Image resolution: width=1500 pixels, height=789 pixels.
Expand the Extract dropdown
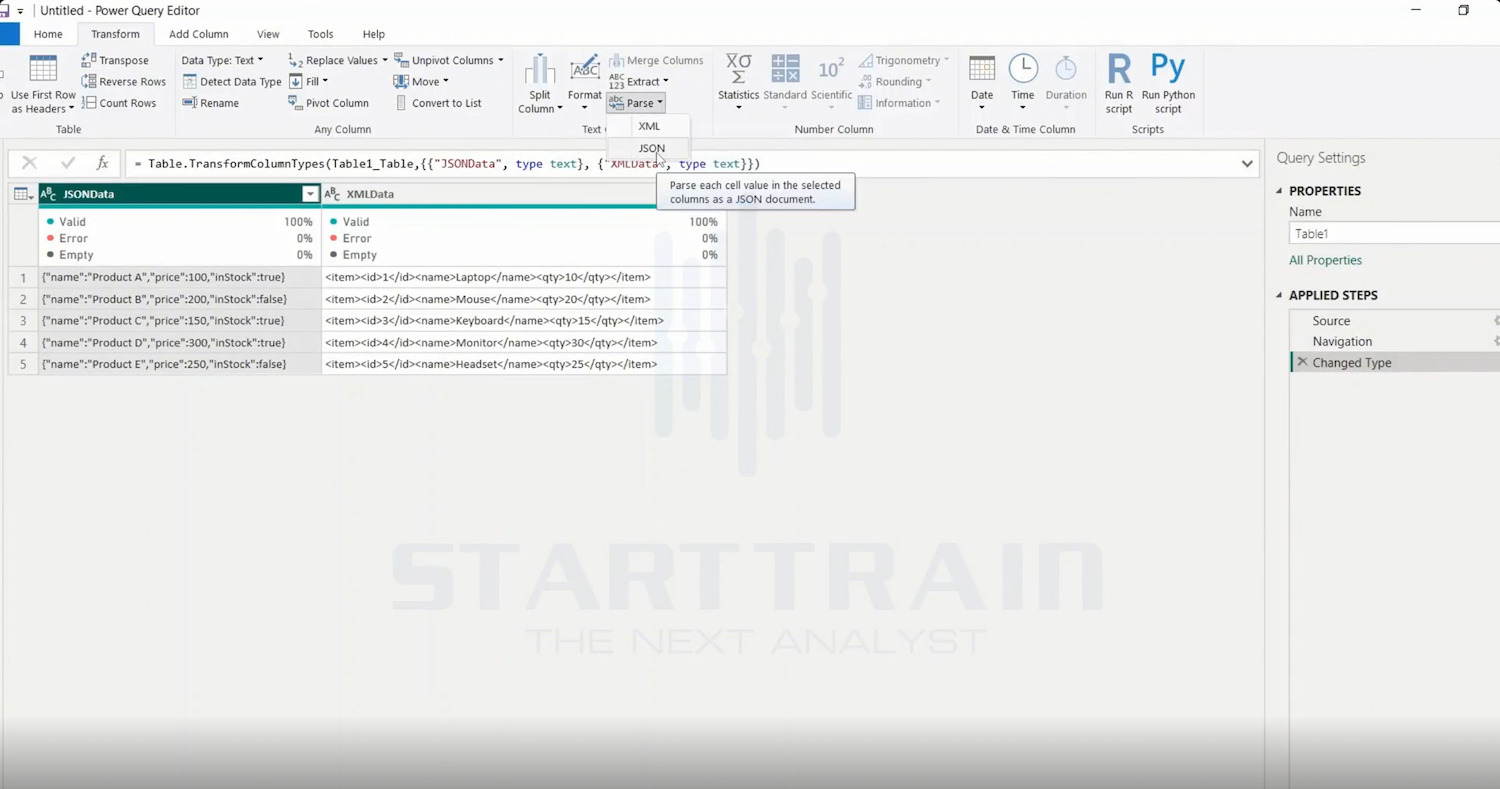639,82
